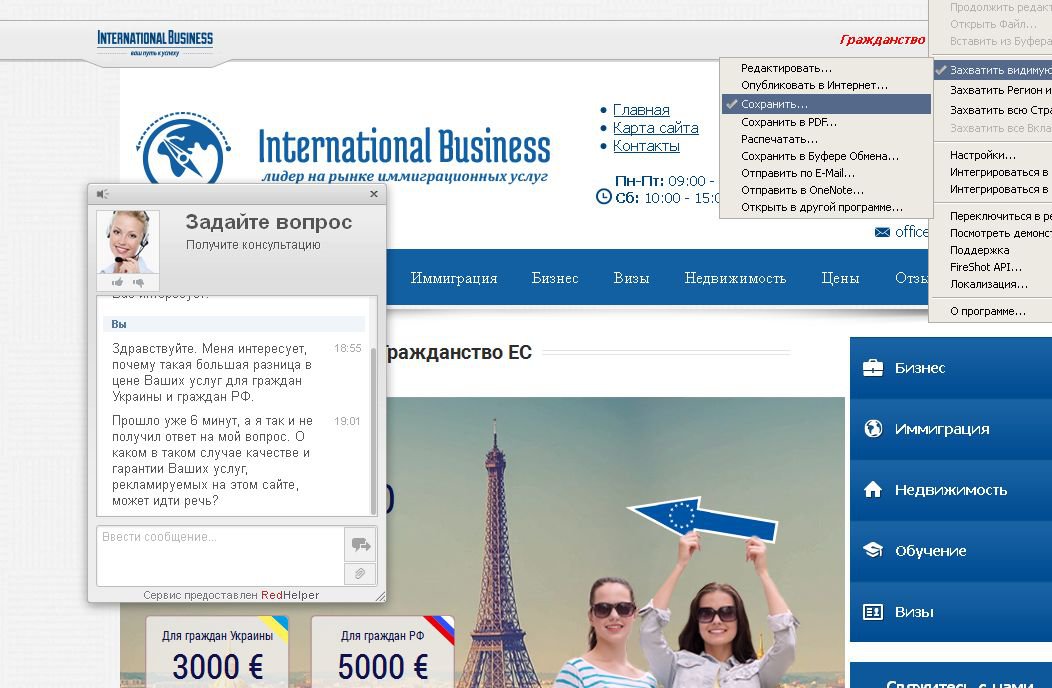
Task: Attach a file using the paperclip icon
Action: pos(360,574)
